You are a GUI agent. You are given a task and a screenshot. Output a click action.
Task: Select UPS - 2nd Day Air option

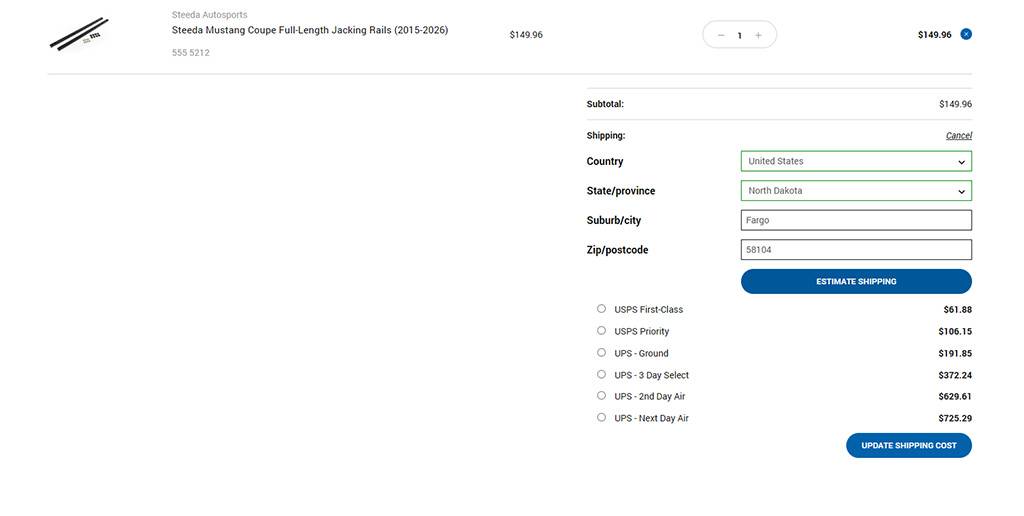601,395
